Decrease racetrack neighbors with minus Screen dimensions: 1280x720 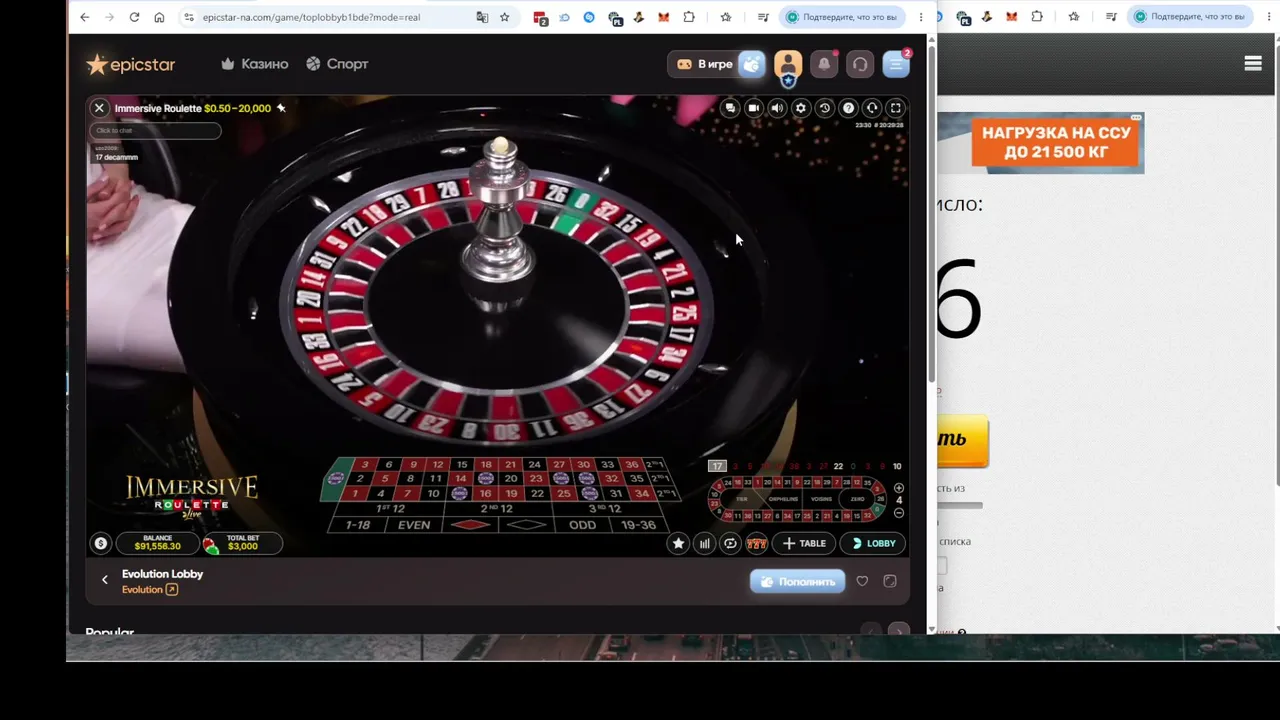pyautogui.click(x=898, y=513)
